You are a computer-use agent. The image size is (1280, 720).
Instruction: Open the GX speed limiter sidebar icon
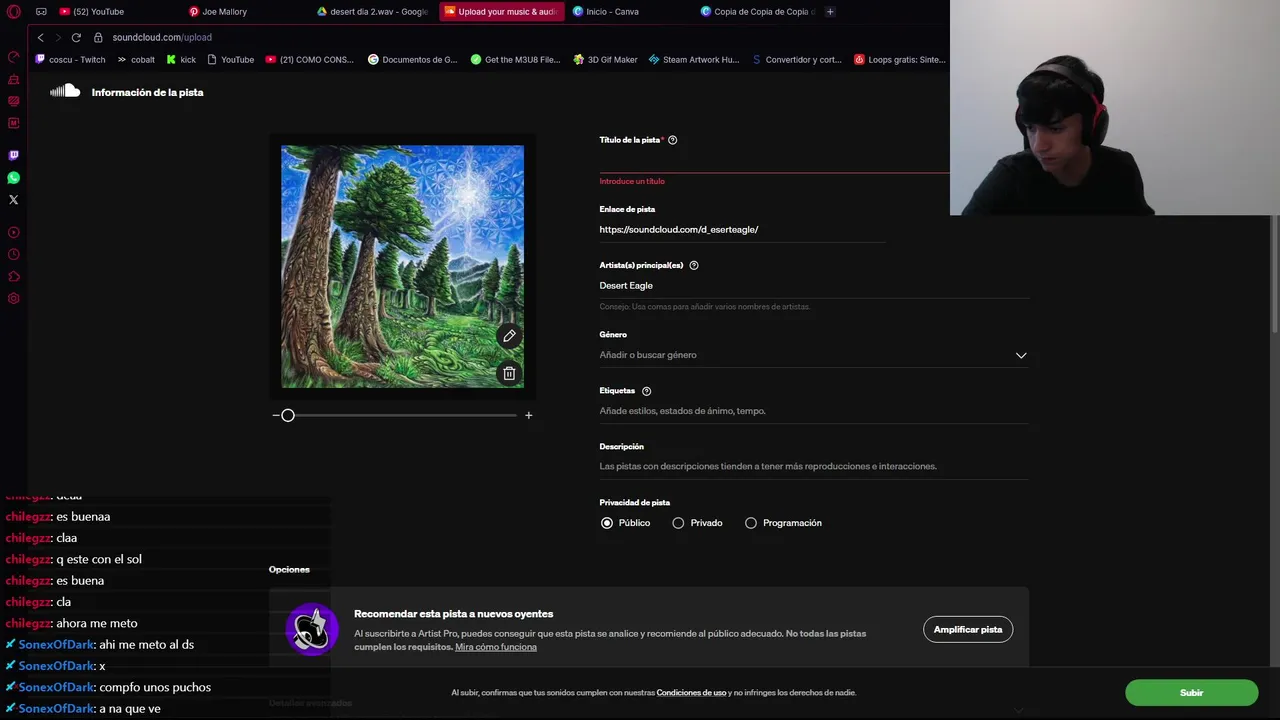coord(13,57)
